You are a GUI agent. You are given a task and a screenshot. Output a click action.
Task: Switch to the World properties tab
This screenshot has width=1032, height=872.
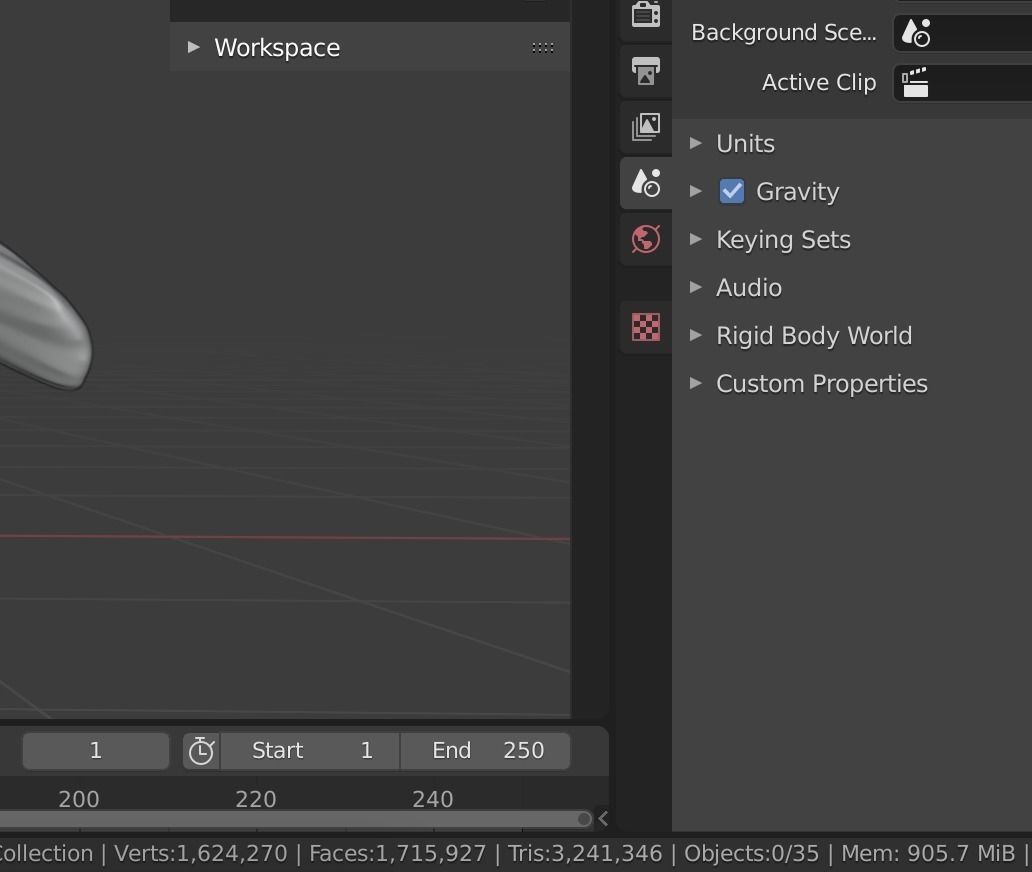point(646,239)
